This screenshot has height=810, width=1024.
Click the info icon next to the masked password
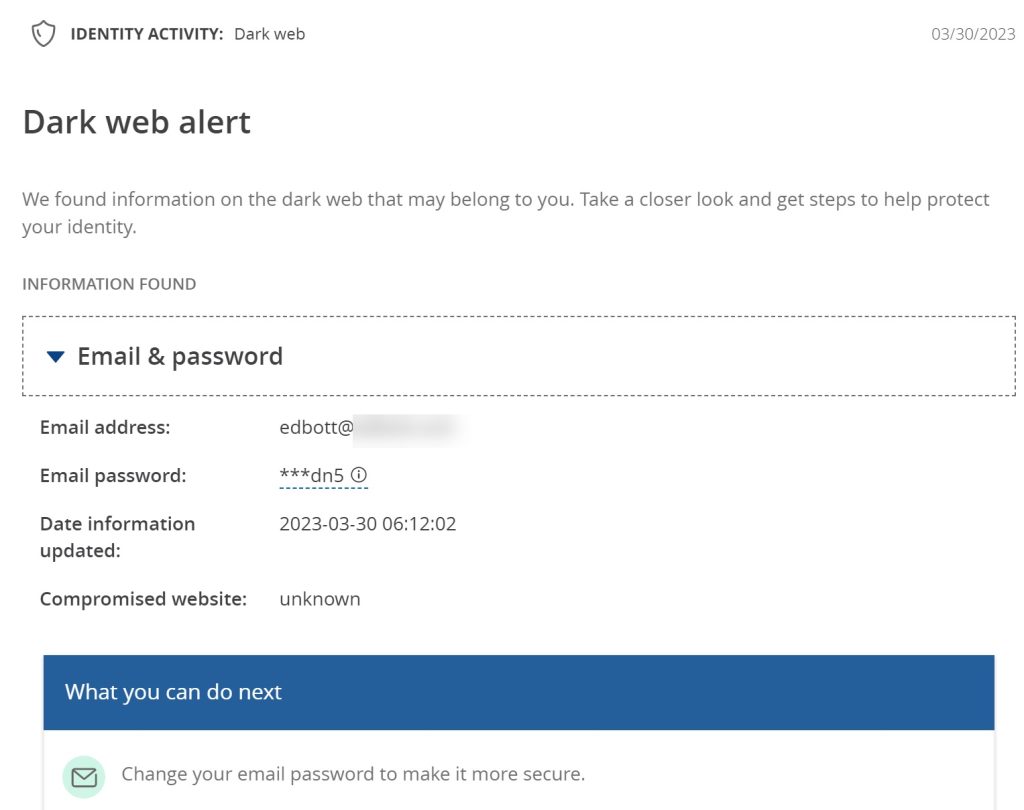pos(359,475)
